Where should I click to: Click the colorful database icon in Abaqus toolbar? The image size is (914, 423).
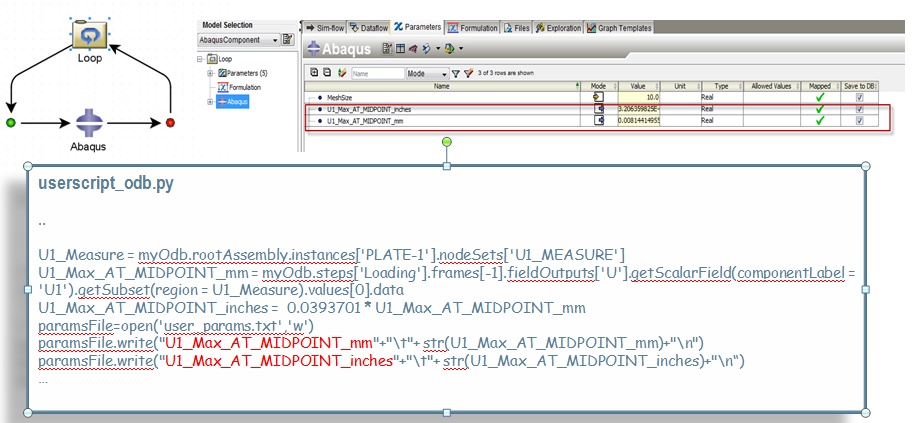pos(449,48)
